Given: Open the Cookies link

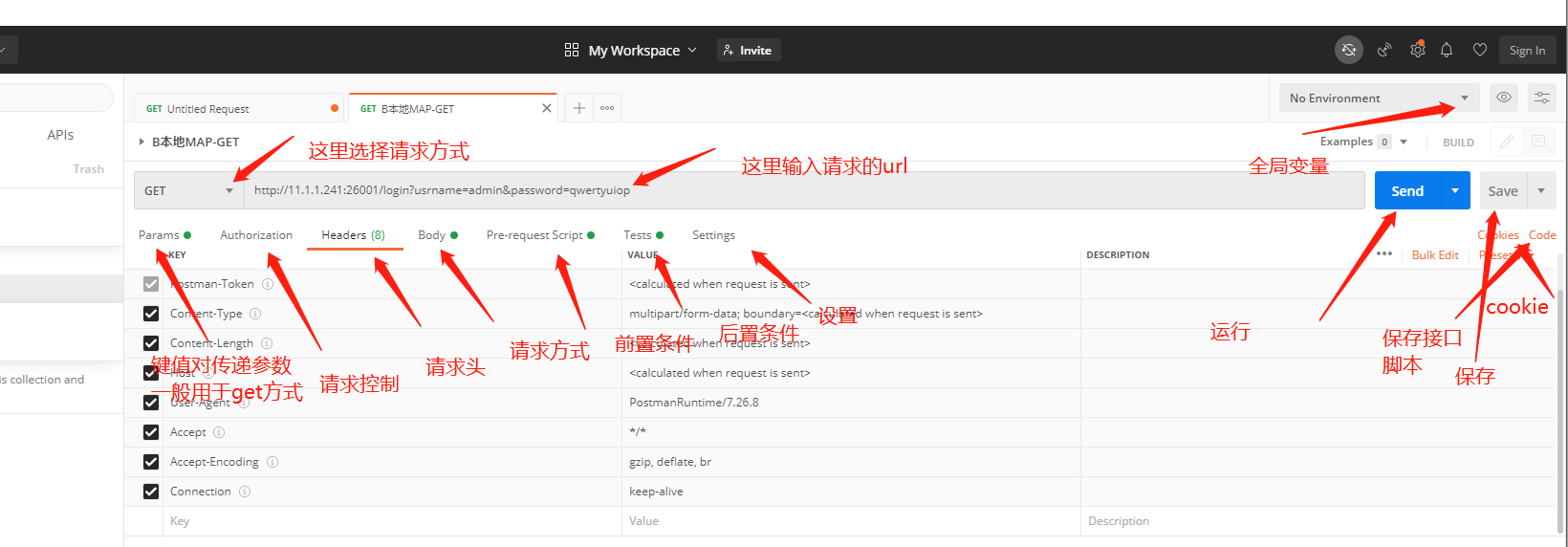Looking at the screenshot, I should 1498,234.
